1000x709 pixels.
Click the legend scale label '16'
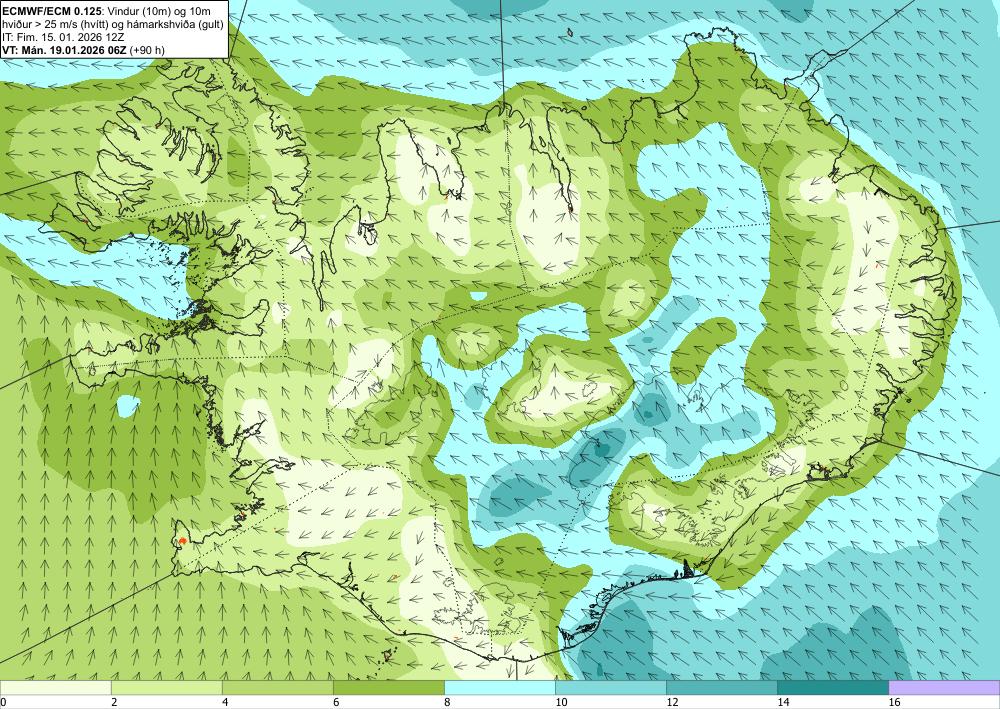(894, 702)
